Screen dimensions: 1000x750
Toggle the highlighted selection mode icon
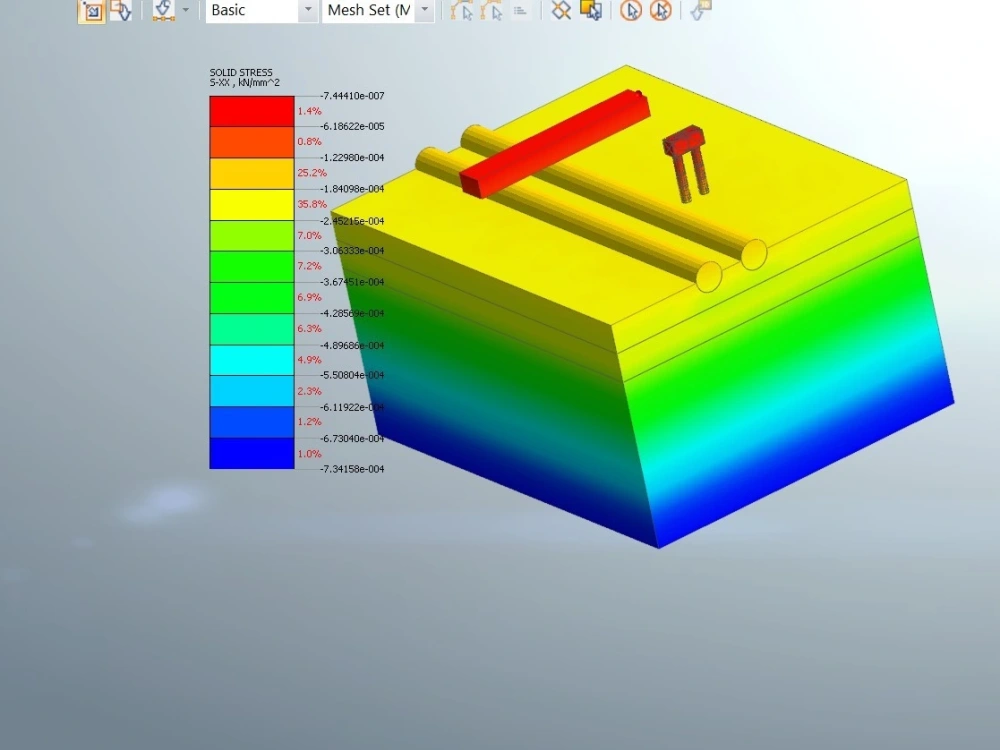point(92,11)
